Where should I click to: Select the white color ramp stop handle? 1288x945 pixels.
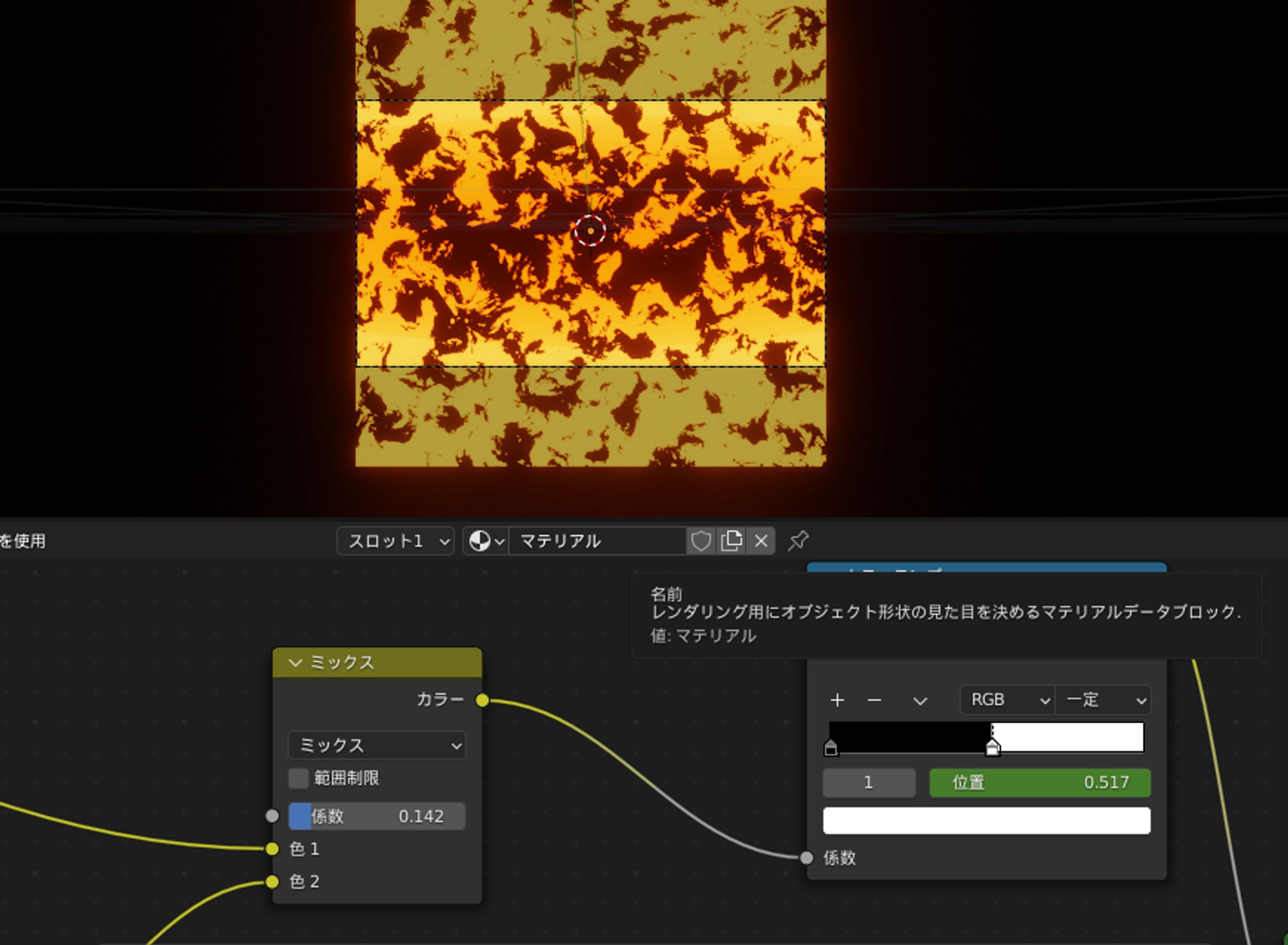(x=993, y=748)
